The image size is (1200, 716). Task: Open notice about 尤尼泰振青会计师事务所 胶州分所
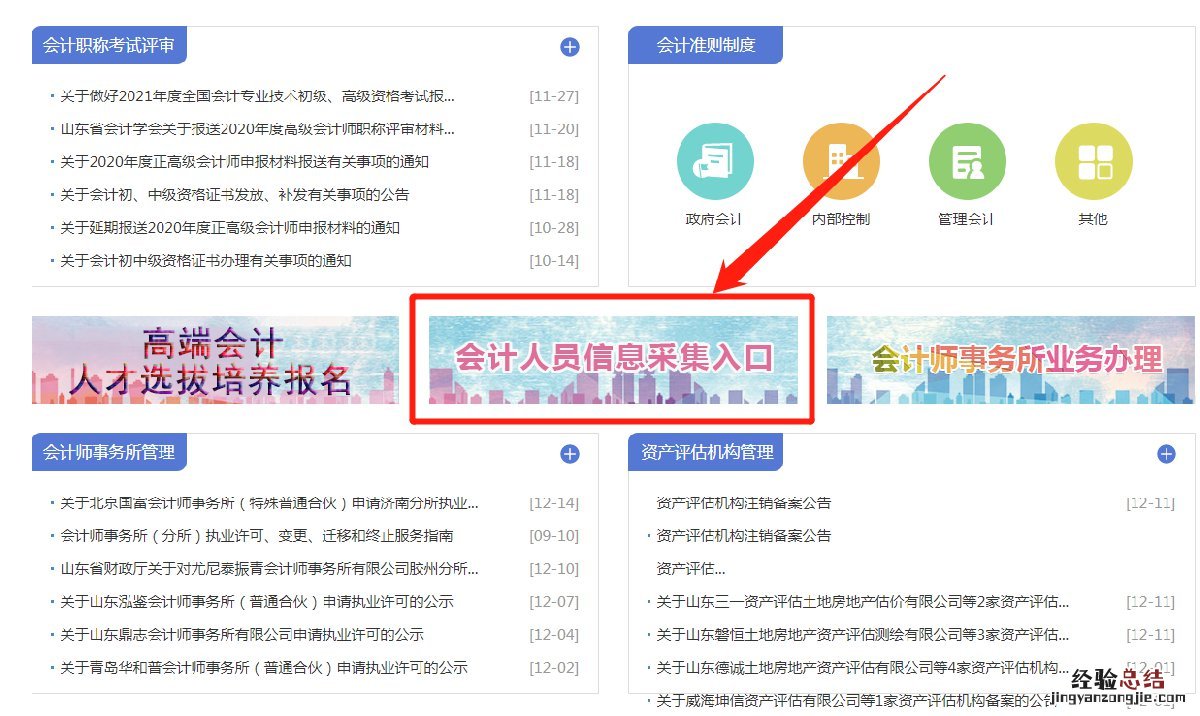(x=269, y=569)
